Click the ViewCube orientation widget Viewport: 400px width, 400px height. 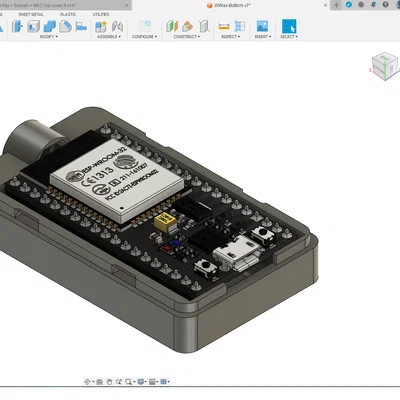pyautogui.click(x=384, y=66)
